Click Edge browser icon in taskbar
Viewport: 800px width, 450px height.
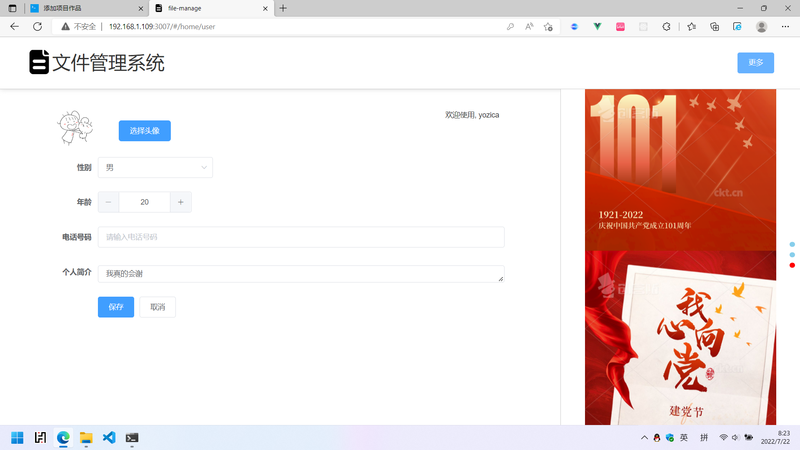pyautogui.click(x=63, y=438)
